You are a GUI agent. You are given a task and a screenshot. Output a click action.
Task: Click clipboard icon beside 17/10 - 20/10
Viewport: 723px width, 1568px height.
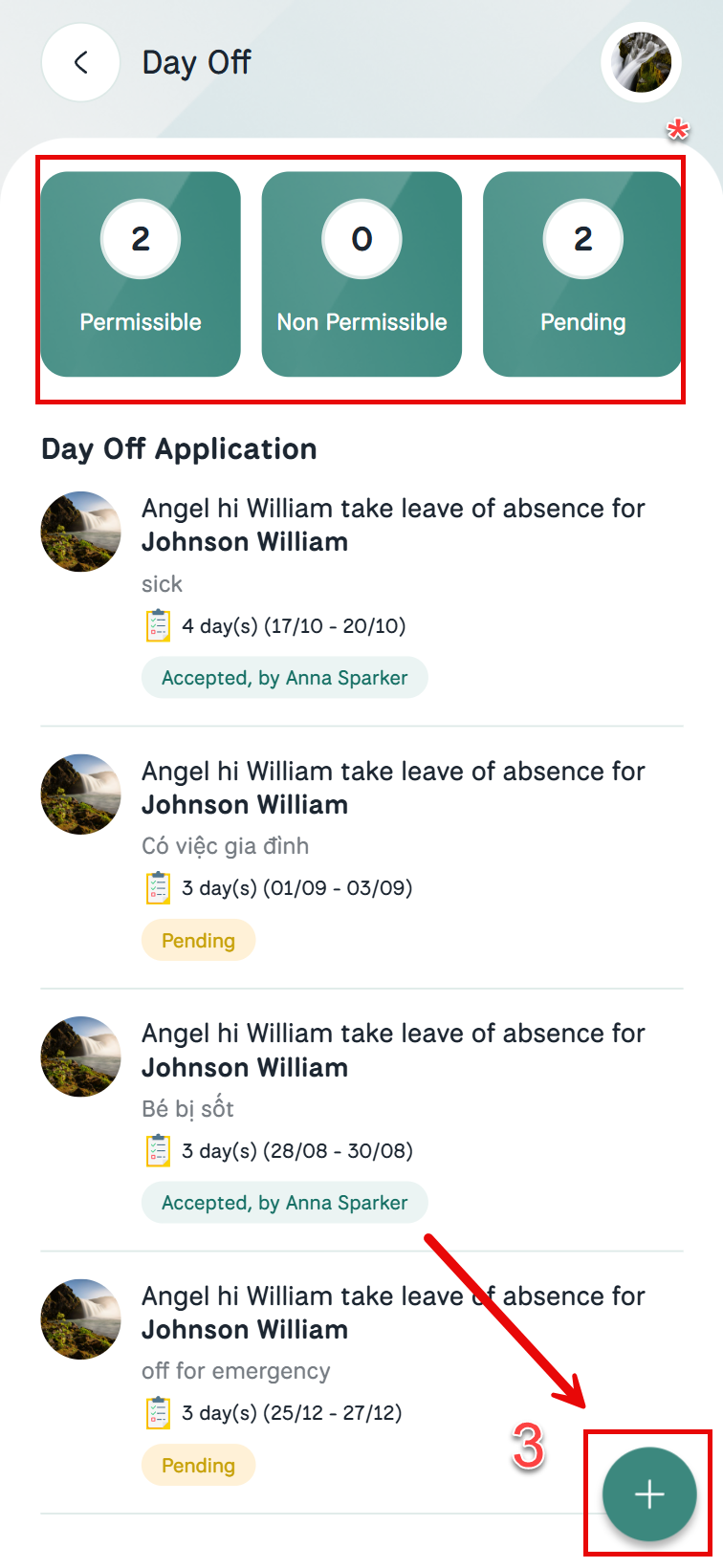(x=158, y=626)
